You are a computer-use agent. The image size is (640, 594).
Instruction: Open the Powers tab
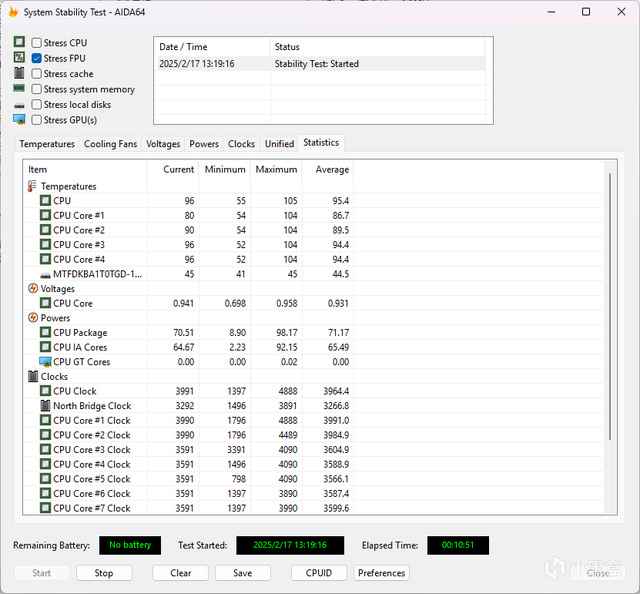click(204, 144)
